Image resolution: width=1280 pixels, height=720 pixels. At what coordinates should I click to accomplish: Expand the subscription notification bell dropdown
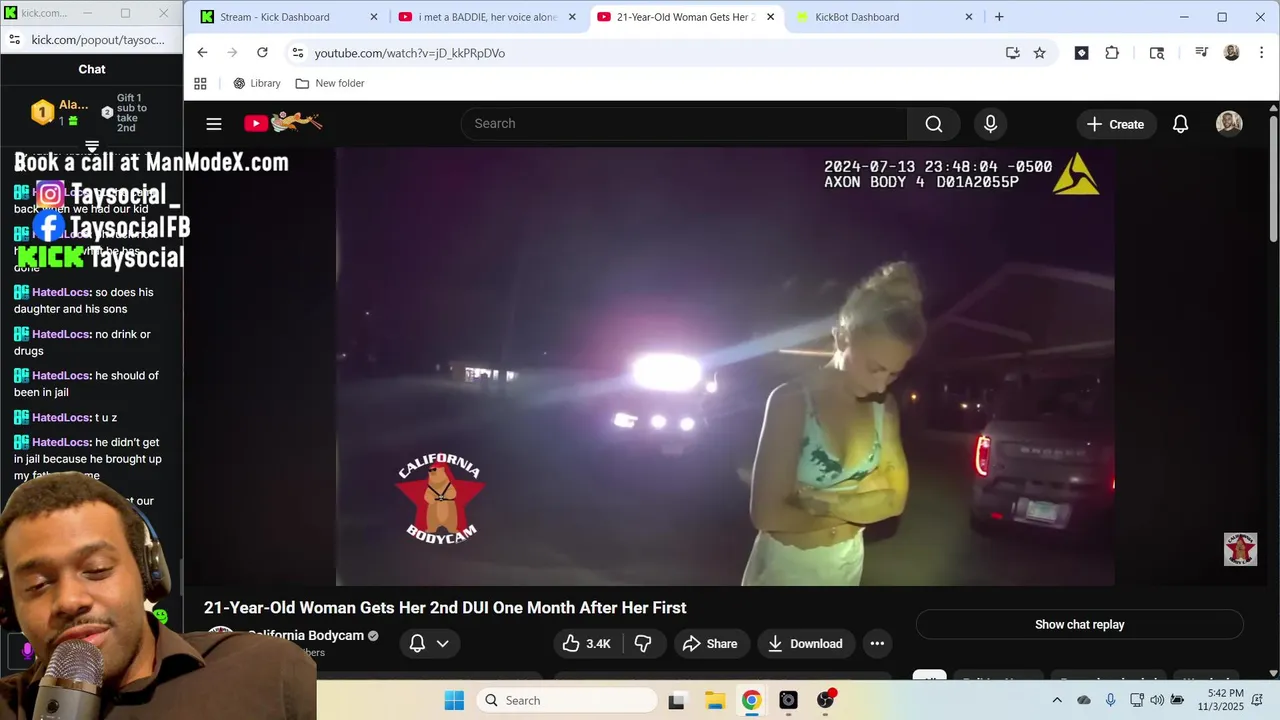click(431, 644)
